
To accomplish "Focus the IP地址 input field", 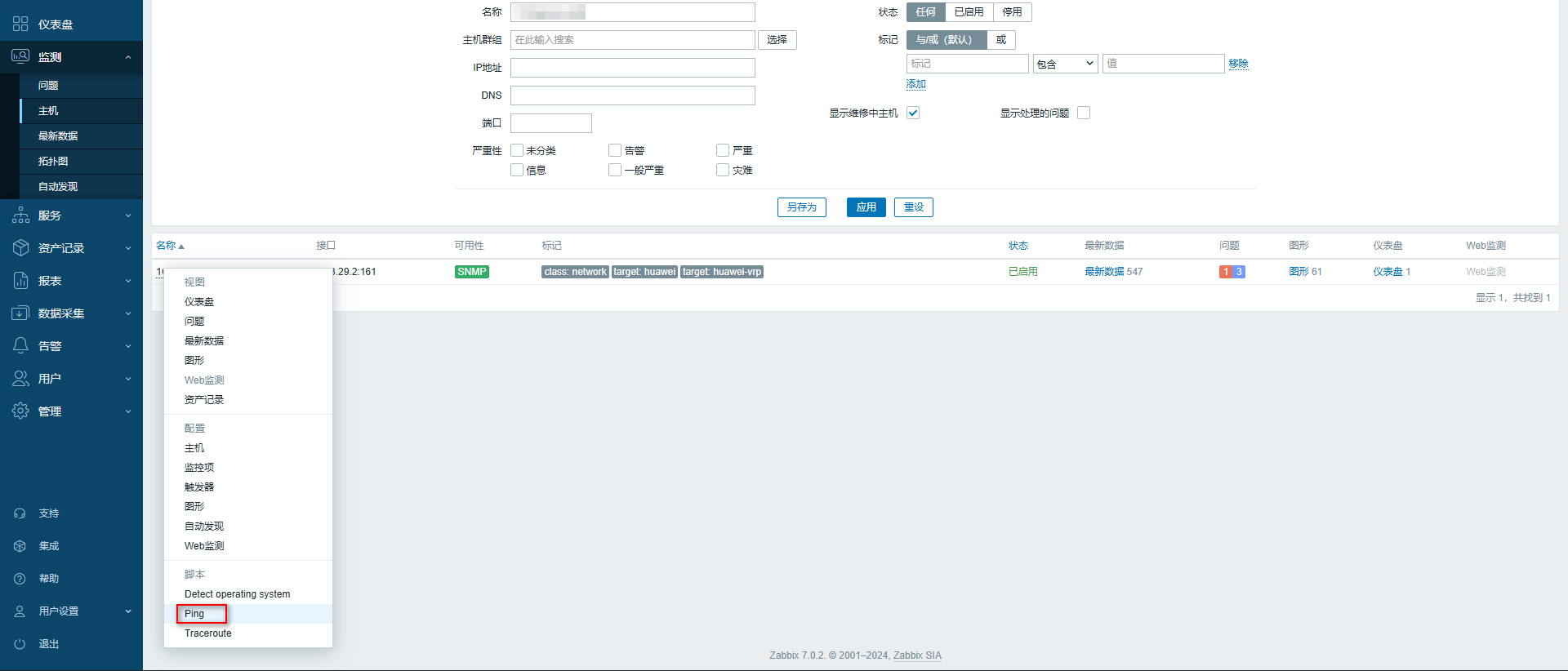I will point(632,68).
